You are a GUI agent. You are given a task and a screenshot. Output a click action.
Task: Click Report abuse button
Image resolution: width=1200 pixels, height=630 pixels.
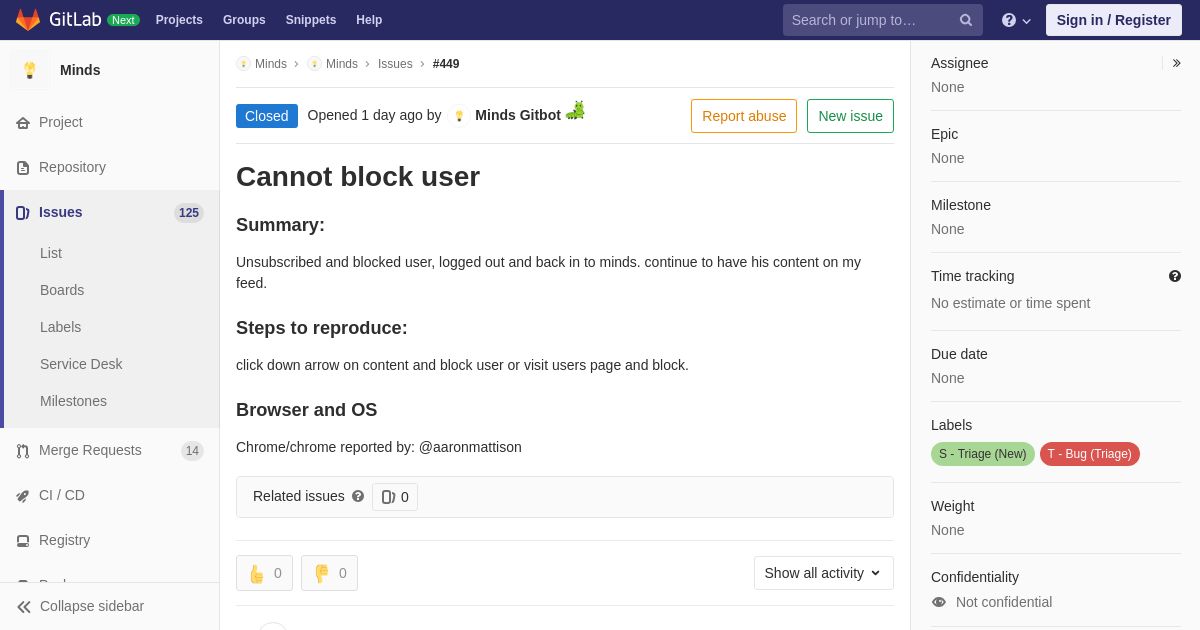pyautogui.click(x=744, y=116)
